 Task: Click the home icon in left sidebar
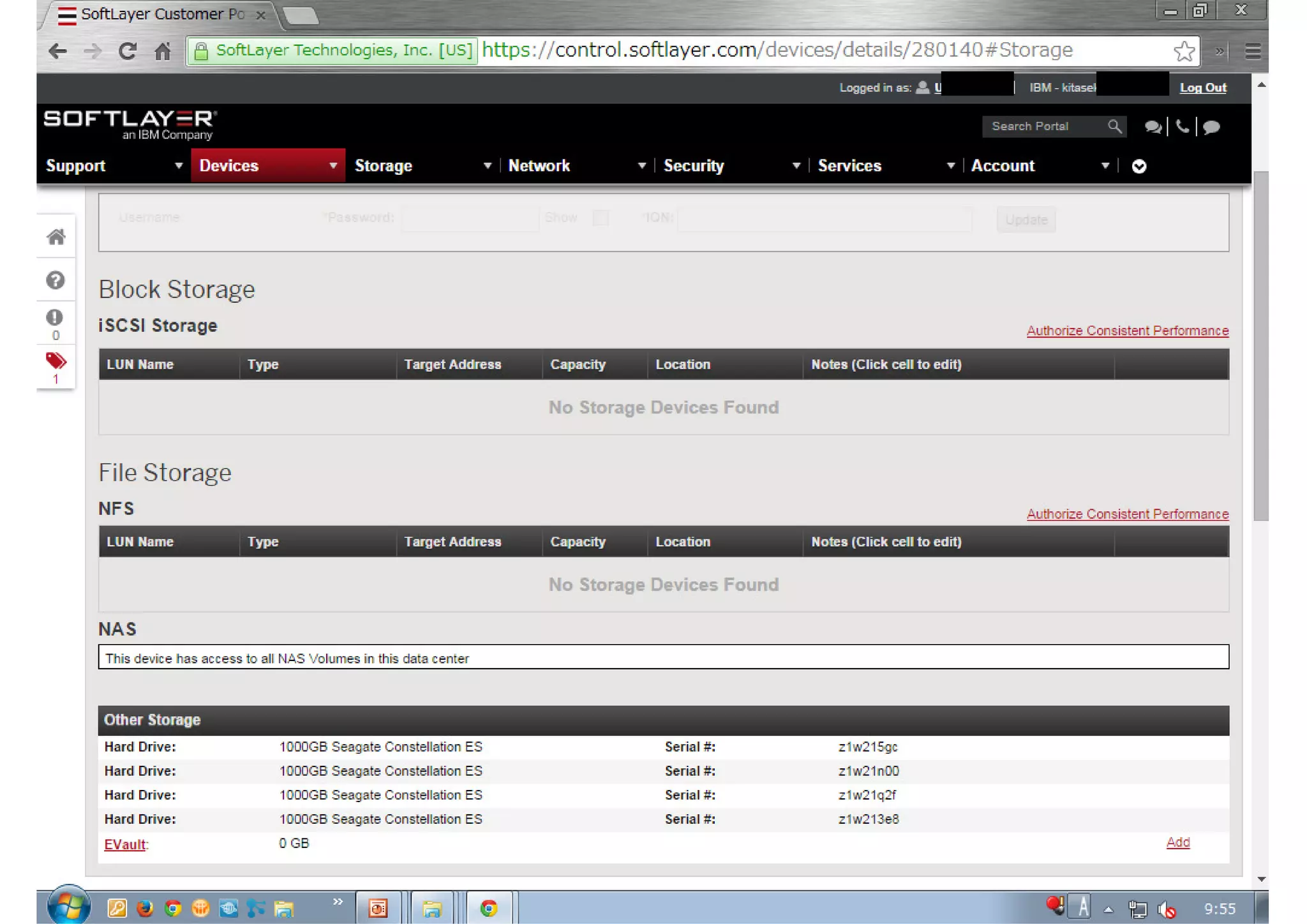tap(56, 237)
